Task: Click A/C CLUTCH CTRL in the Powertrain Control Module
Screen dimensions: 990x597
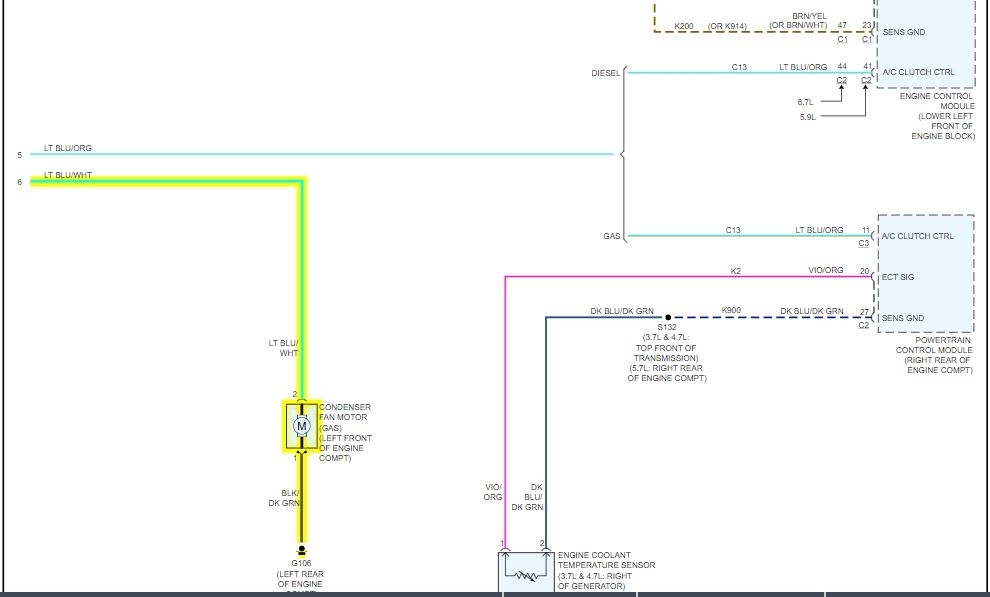Action: click(x=917, y=236)
